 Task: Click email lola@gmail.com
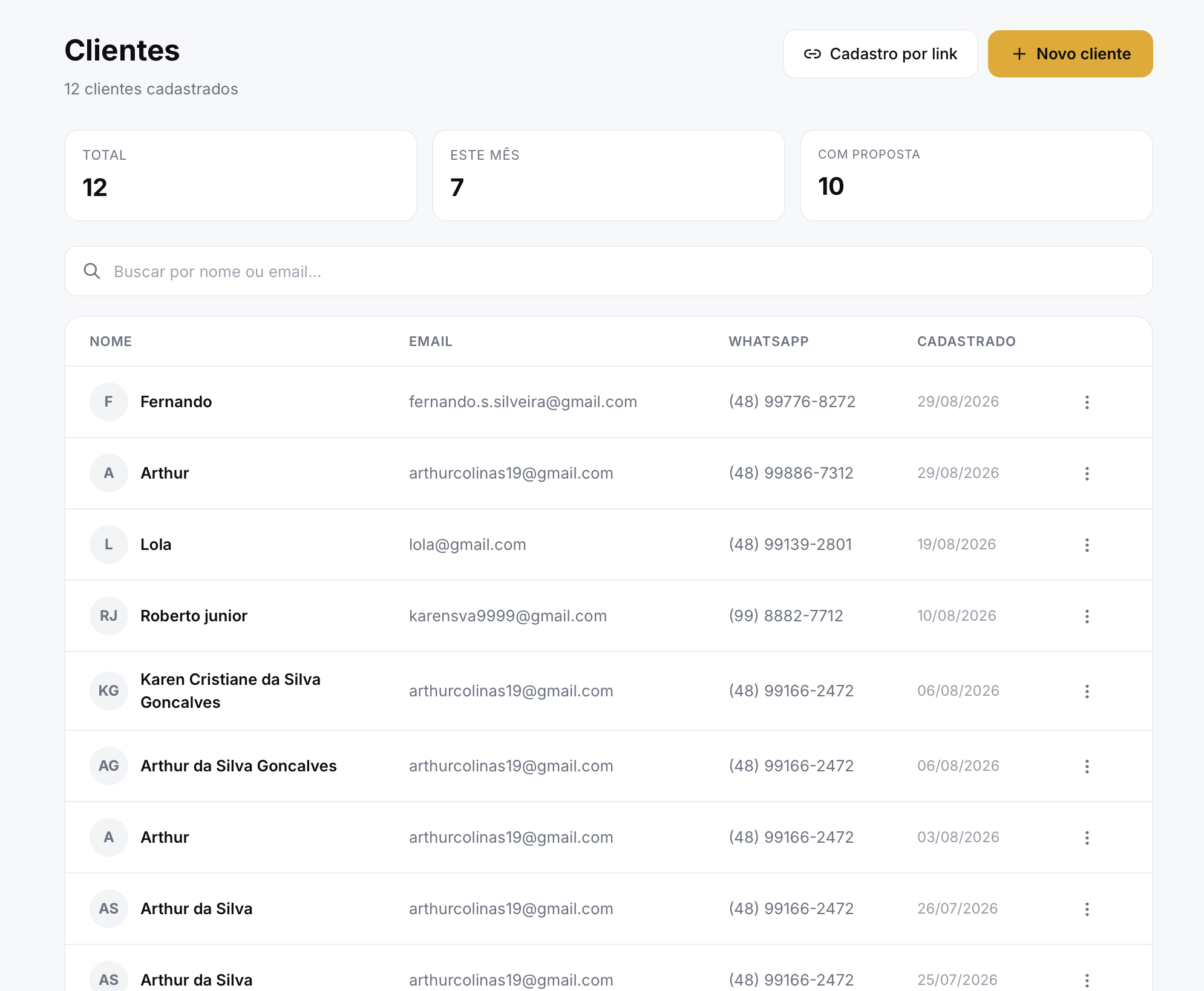pos(468,545)
